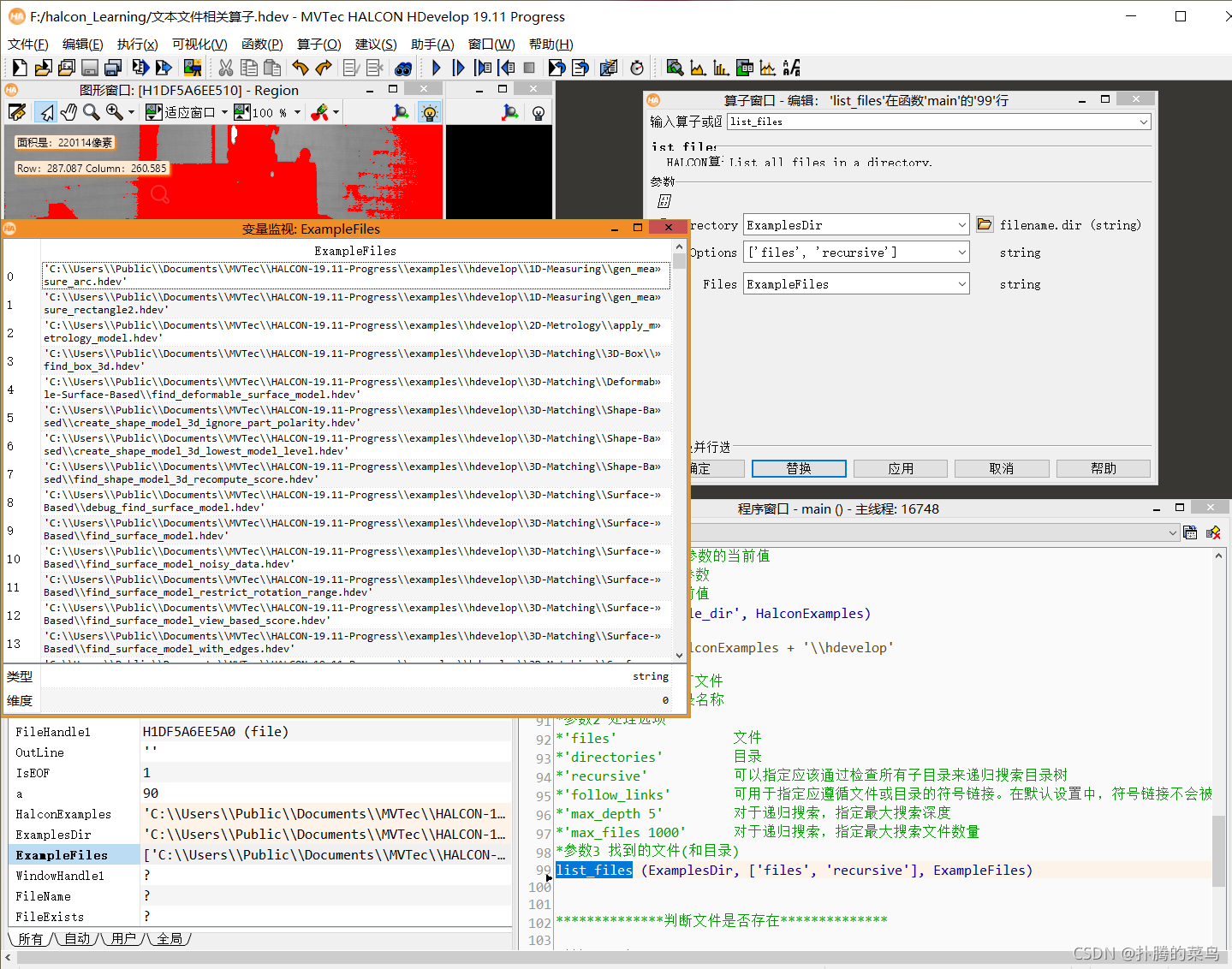Image resolution: width=1232 pixels, height=969 pixels.
Task: Switch to the 用户 variable tab
Action: pyautogui.click(x=123, y=939)
